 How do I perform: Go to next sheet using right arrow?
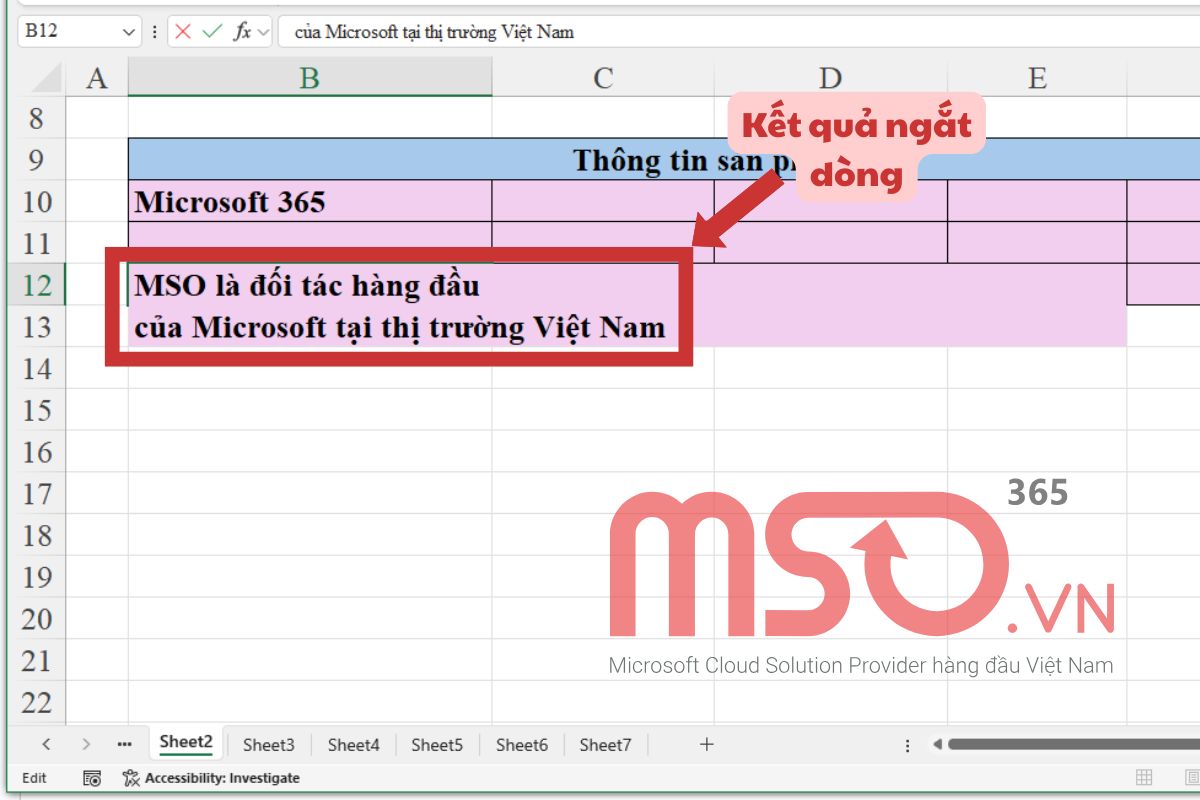click(x=86, y=744)
